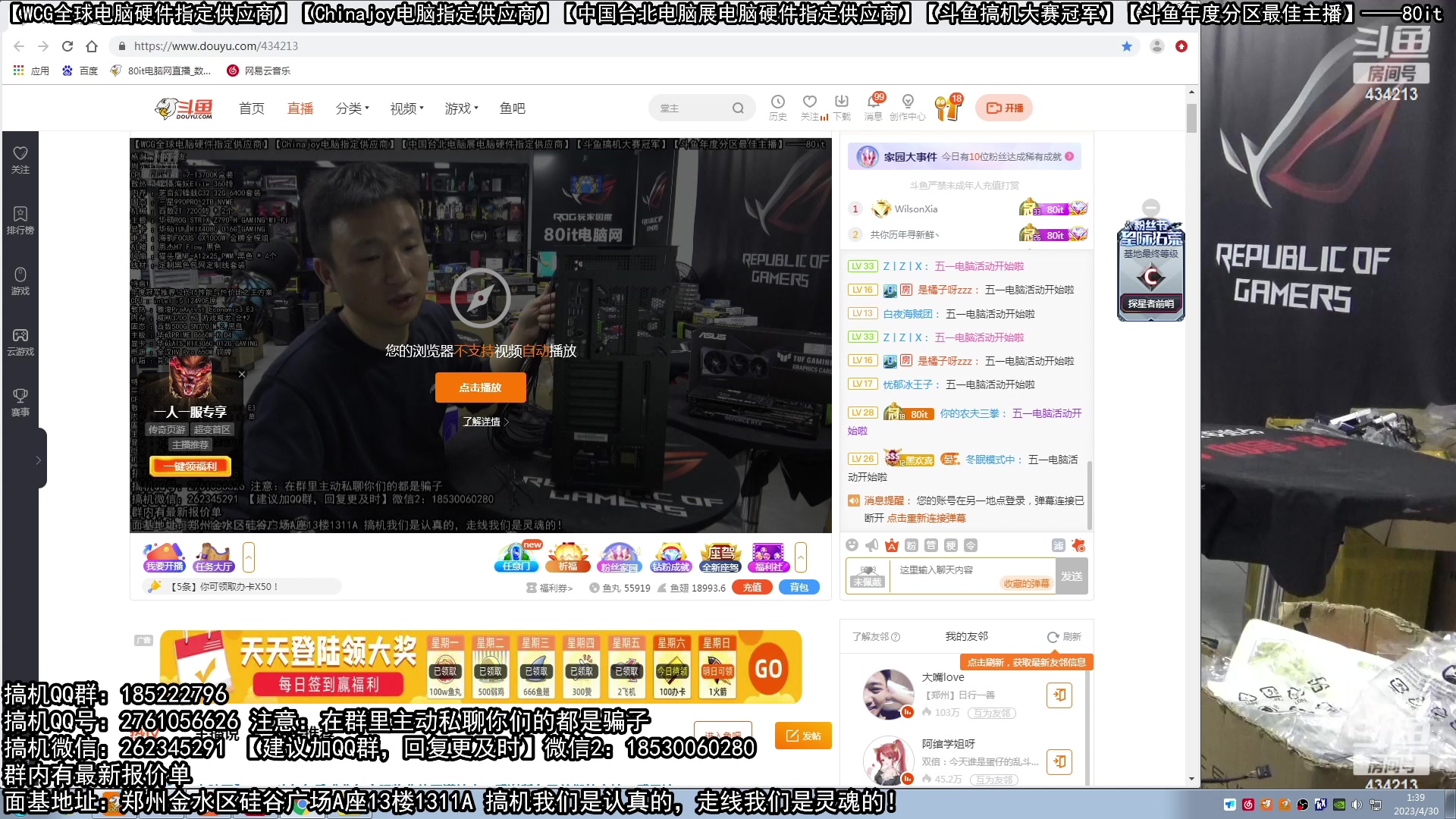Click the orange 点击播放 button
Image resolution: width=1456 pixels, height=819 pixels.
click(480, 388)
